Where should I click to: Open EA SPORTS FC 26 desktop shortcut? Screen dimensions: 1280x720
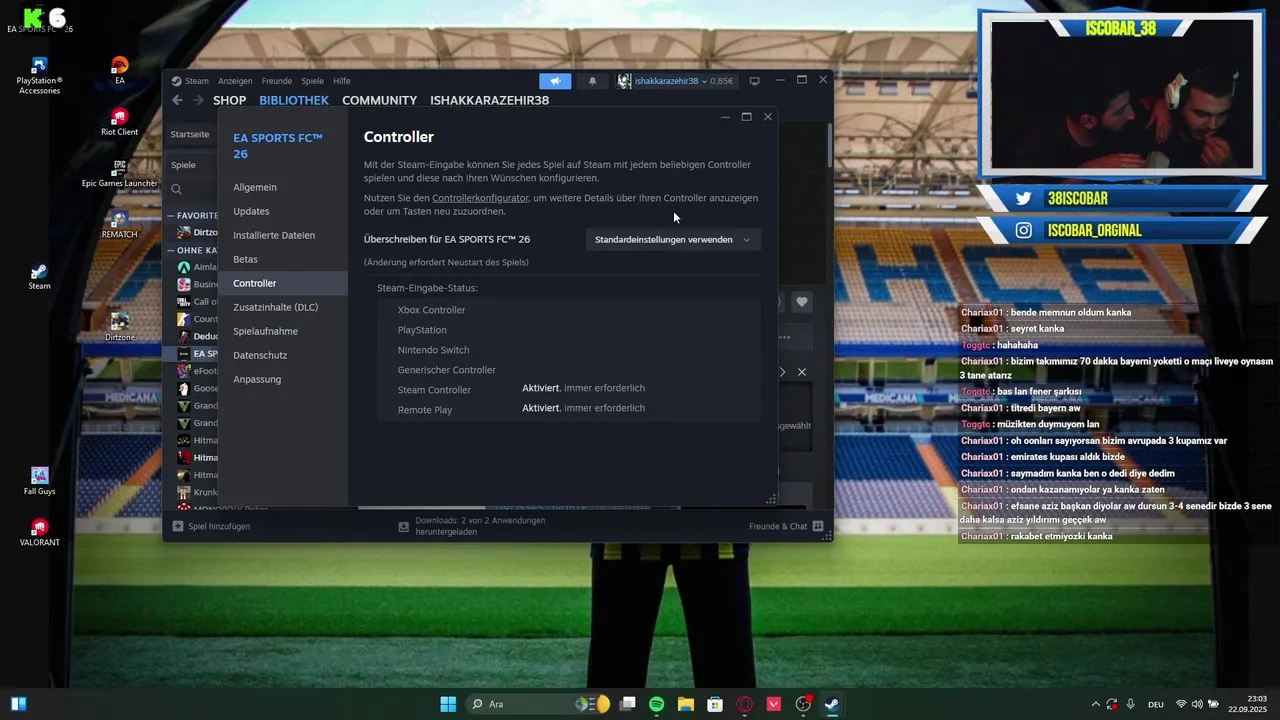[x=39, y=18]
